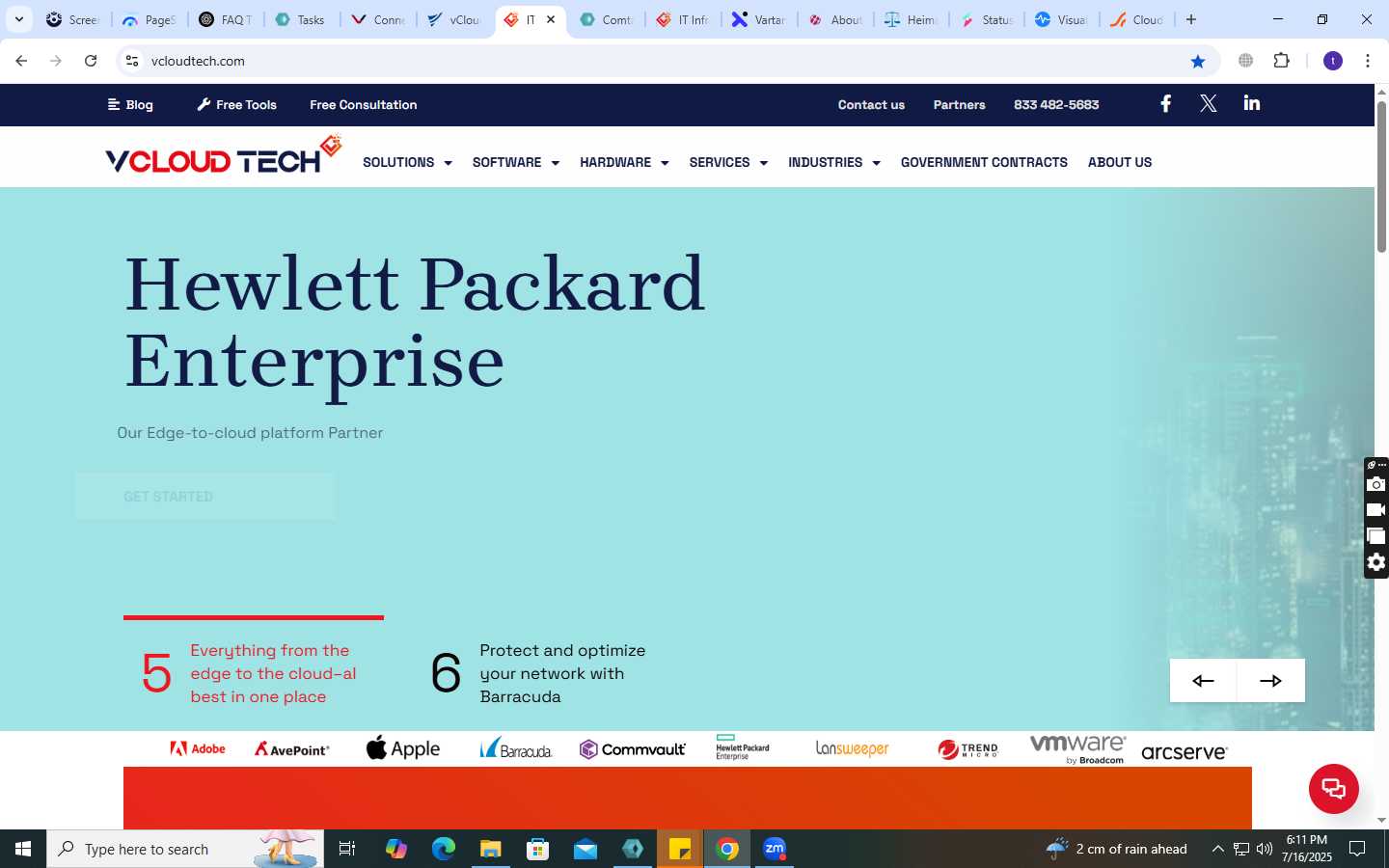Viewport: 1389px width, 868px height.
Task: Expand the SERVICES dropdown menu
Action: tap(728, 162)
